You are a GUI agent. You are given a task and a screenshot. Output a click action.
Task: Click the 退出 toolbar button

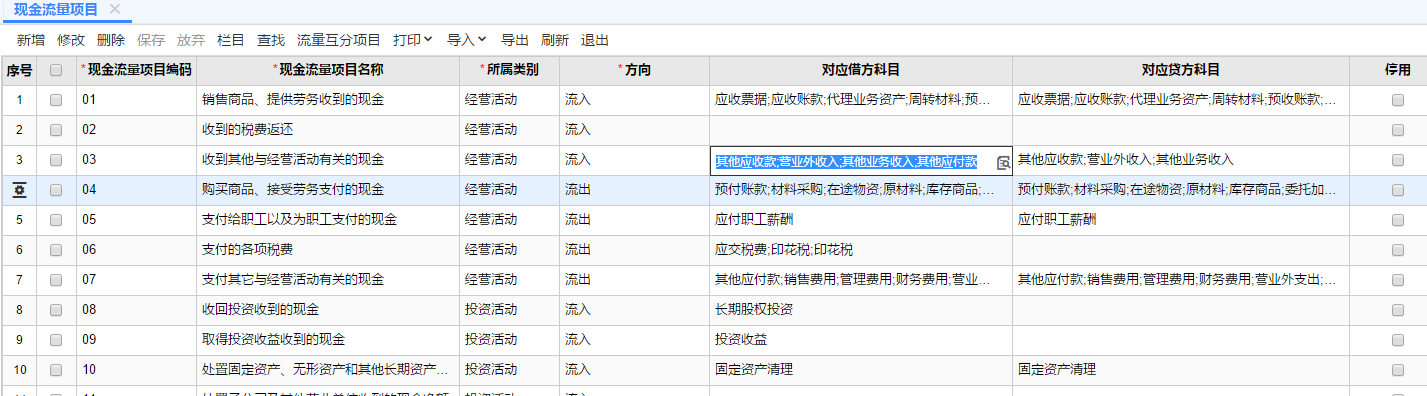click(595, 40)
